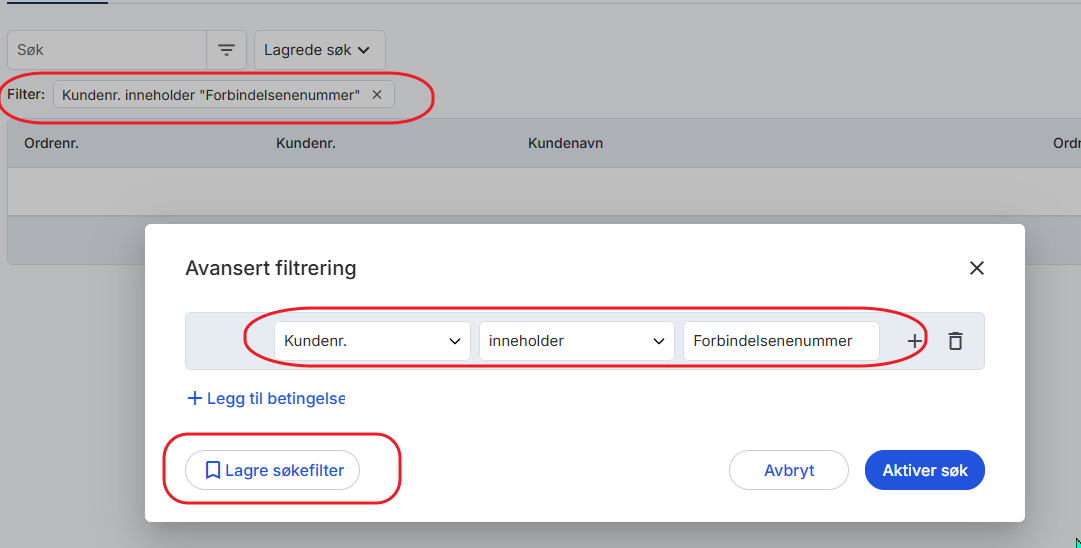
Task: Click the partially visible rightmost column header
Action: coord(1066,143)
